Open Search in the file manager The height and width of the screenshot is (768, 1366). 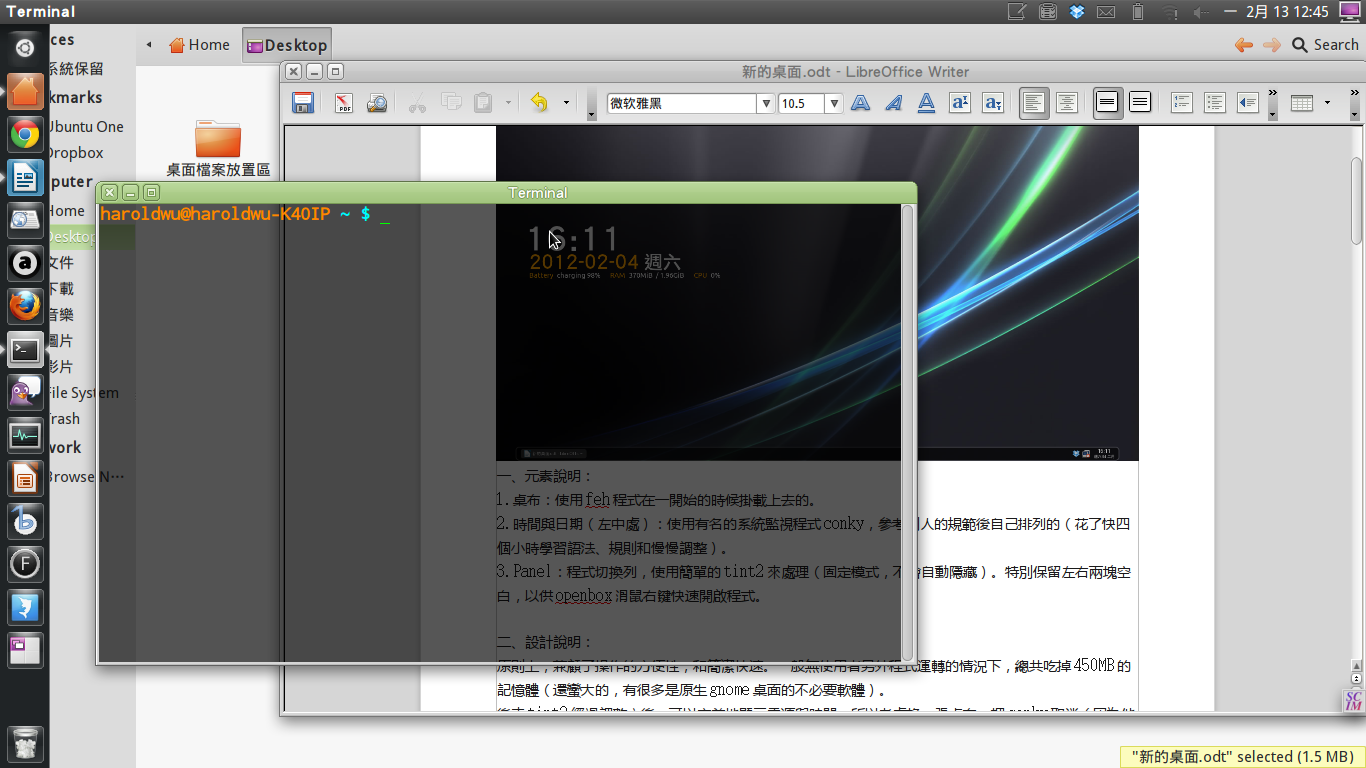1325,45
